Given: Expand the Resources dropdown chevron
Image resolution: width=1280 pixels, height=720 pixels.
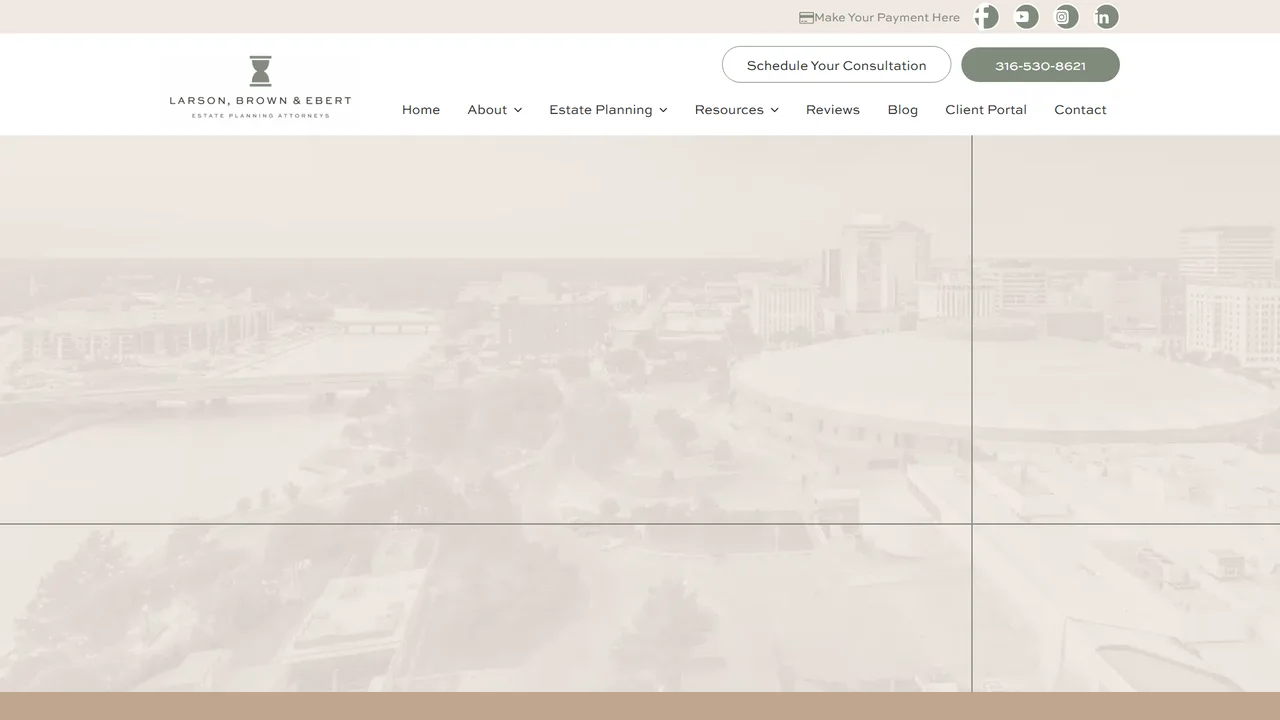Looking at the screenshot, I should [x=774, y=110].
